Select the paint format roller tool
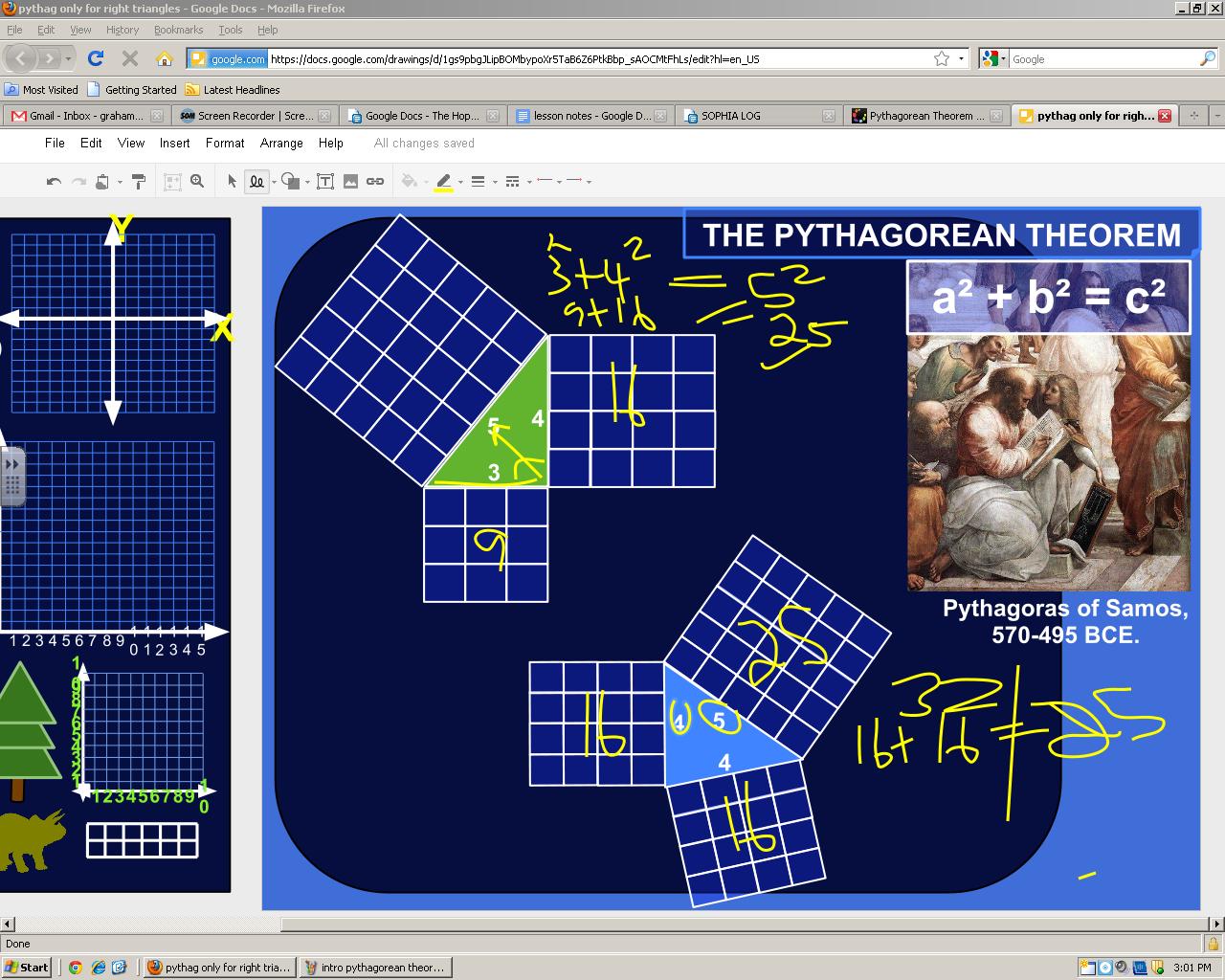 [138, 181]
